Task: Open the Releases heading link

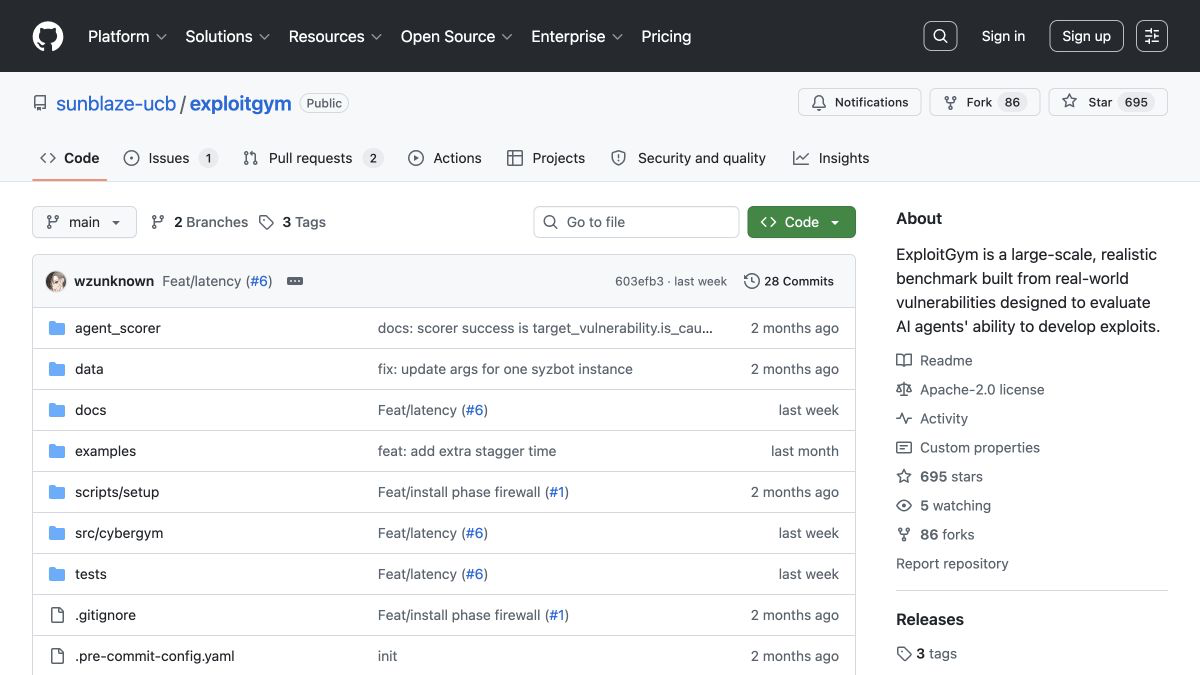Action: click(930, 619)
